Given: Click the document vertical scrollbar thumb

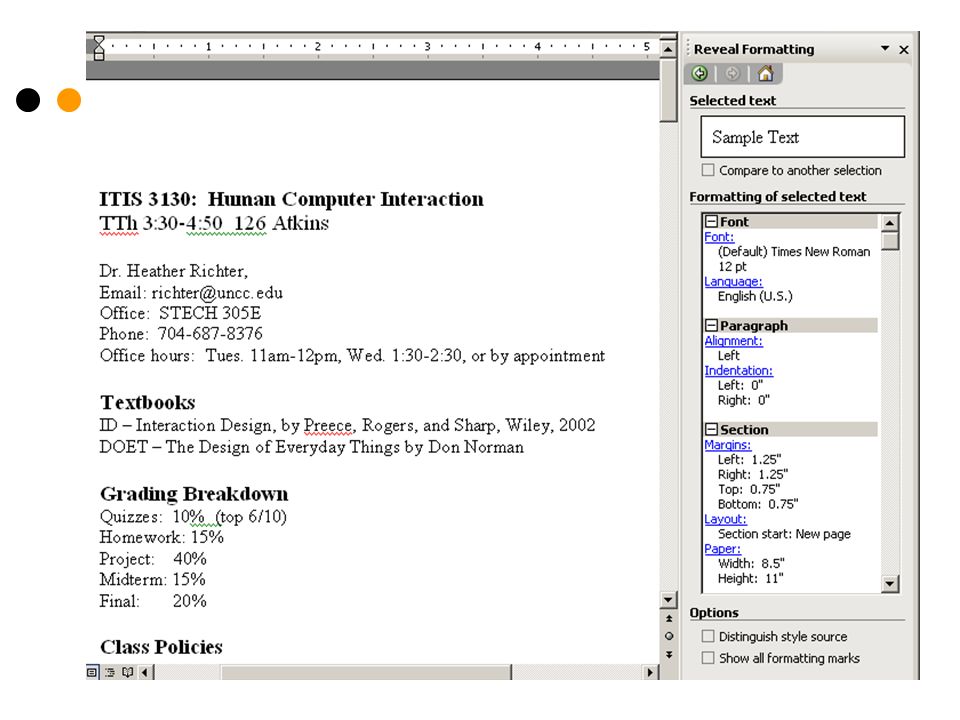Looking at the screenshot, I should 668,90.
